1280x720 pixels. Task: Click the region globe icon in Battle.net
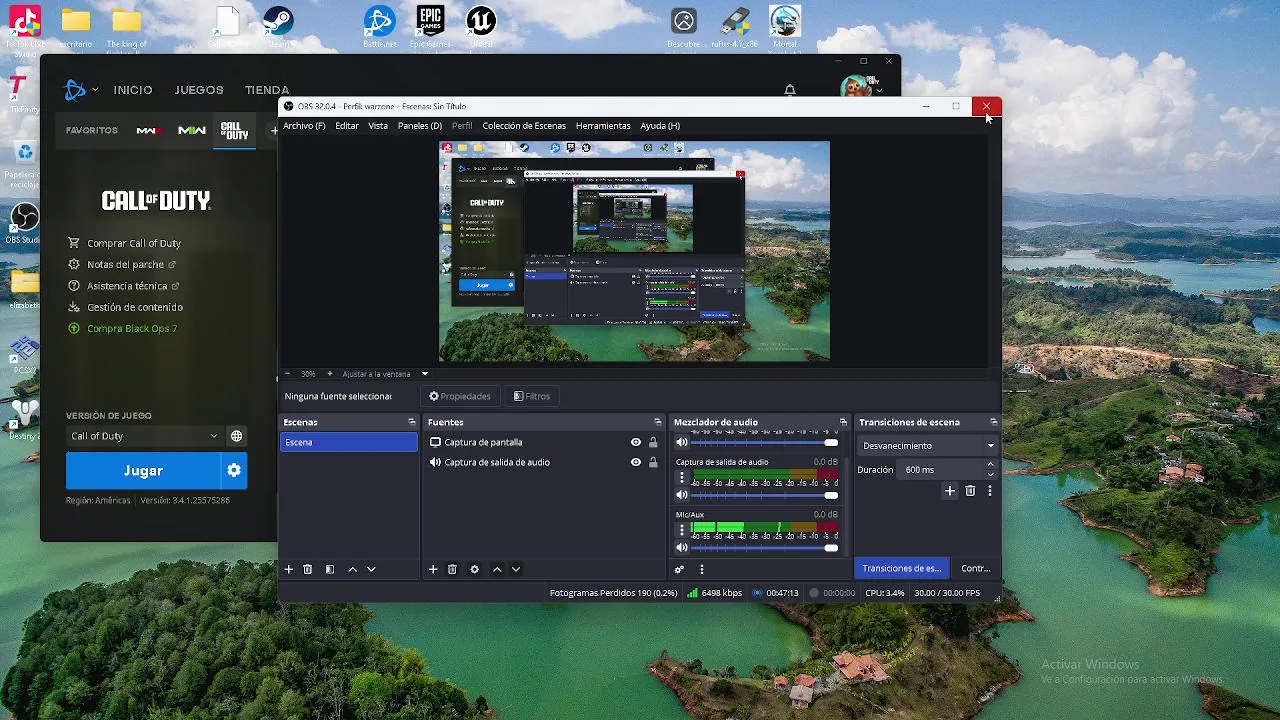pyautogui.click(x=236, y=436)
